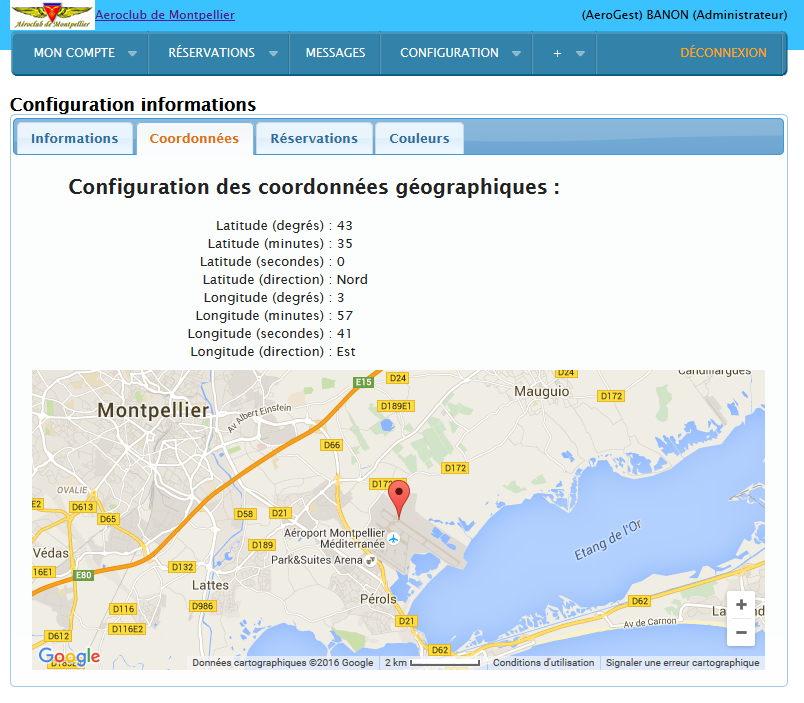Click the Longitude (minutes) value 57
Image resolution: width=804 pixels, height=703 pixels.
[x=345, y=315]
